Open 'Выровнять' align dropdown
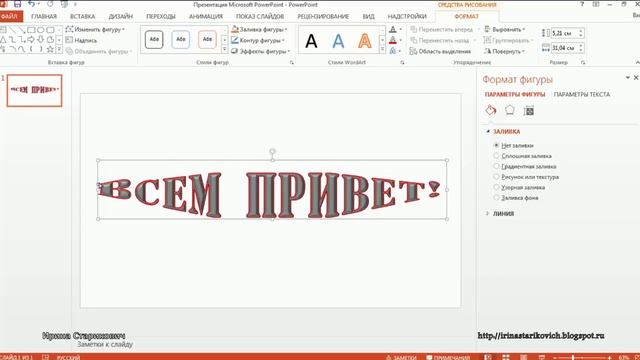 point(504,29)
